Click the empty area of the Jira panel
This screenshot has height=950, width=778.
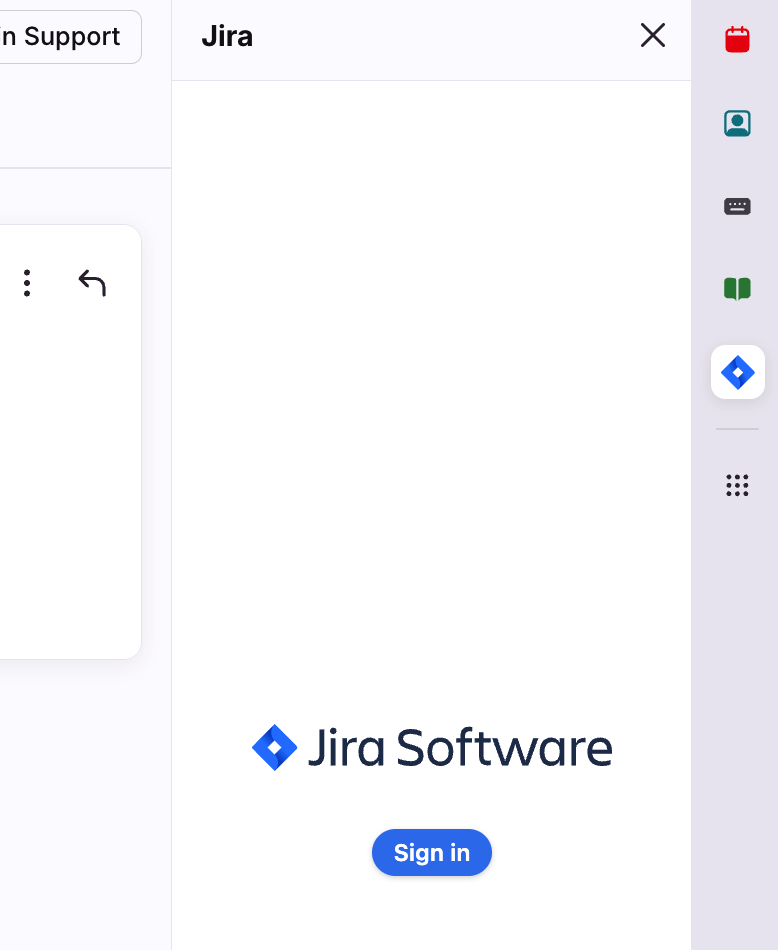(431, 400)
